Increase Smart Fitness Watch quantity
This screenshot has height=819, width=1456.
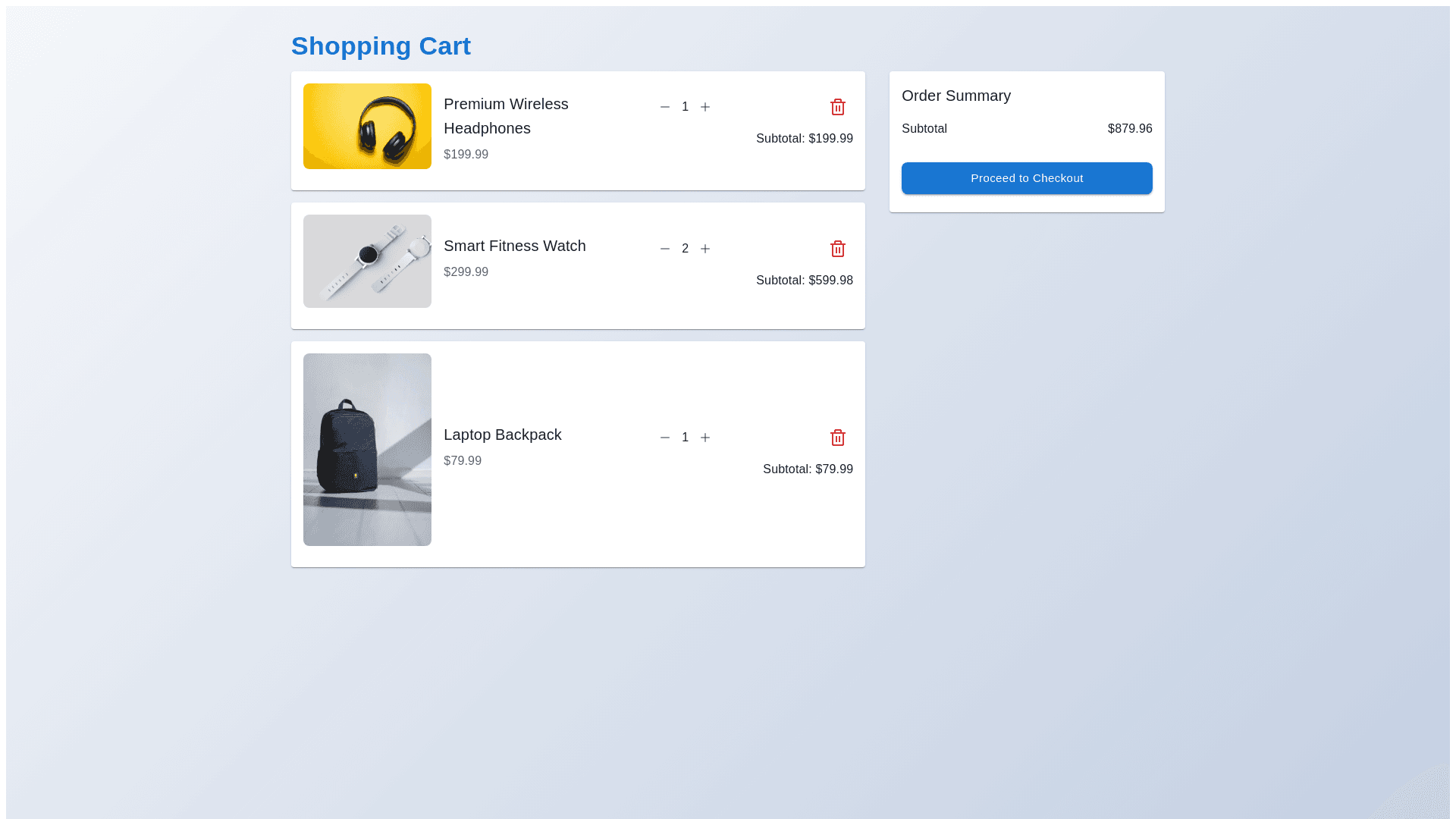click(x=705, y=249)
